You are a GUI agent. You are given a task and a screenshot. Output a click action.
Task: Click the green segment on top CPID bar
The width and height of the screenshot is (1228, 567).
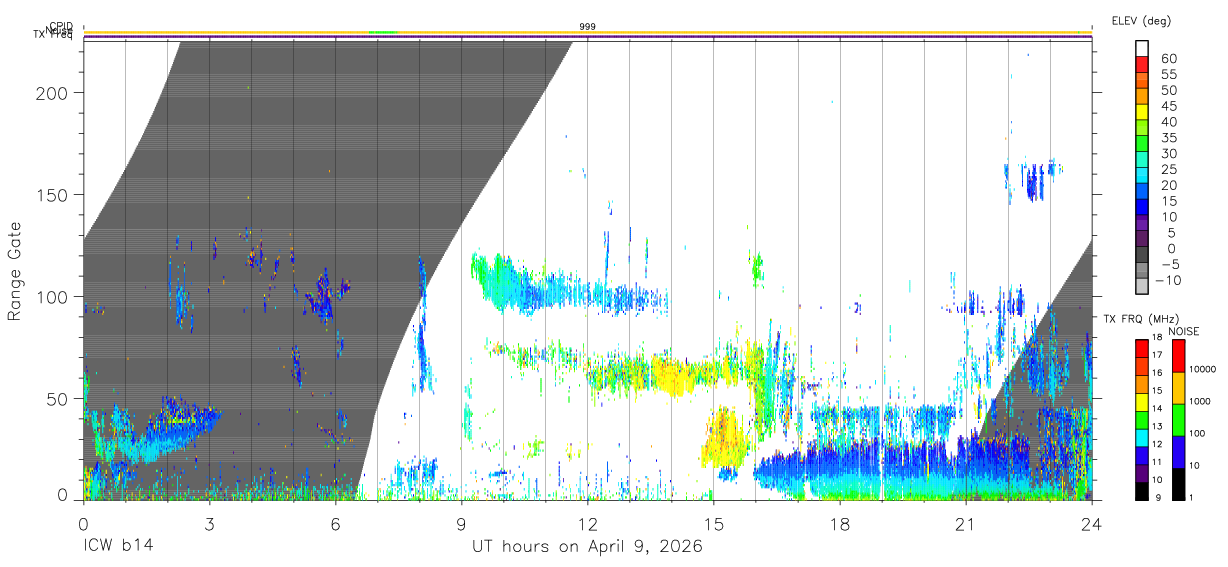383,32
